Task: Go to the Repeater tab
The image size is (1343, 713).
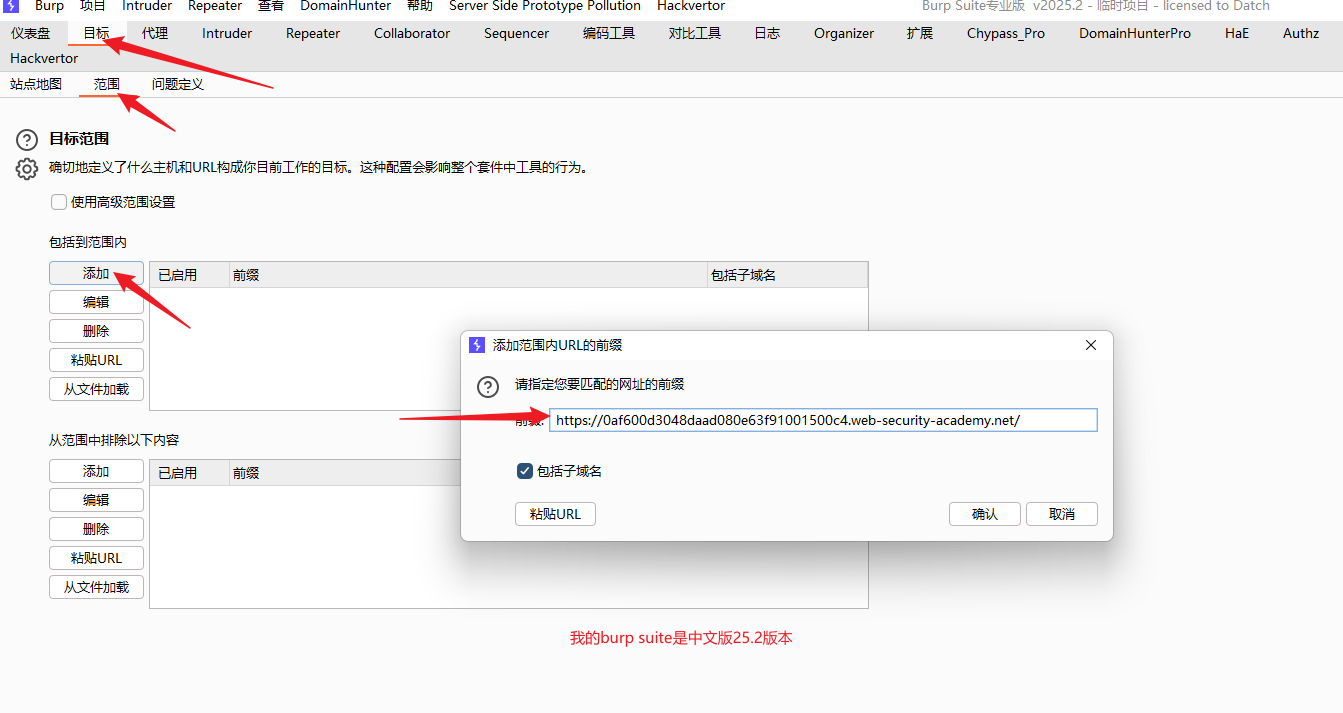Action: click(313, 33)
